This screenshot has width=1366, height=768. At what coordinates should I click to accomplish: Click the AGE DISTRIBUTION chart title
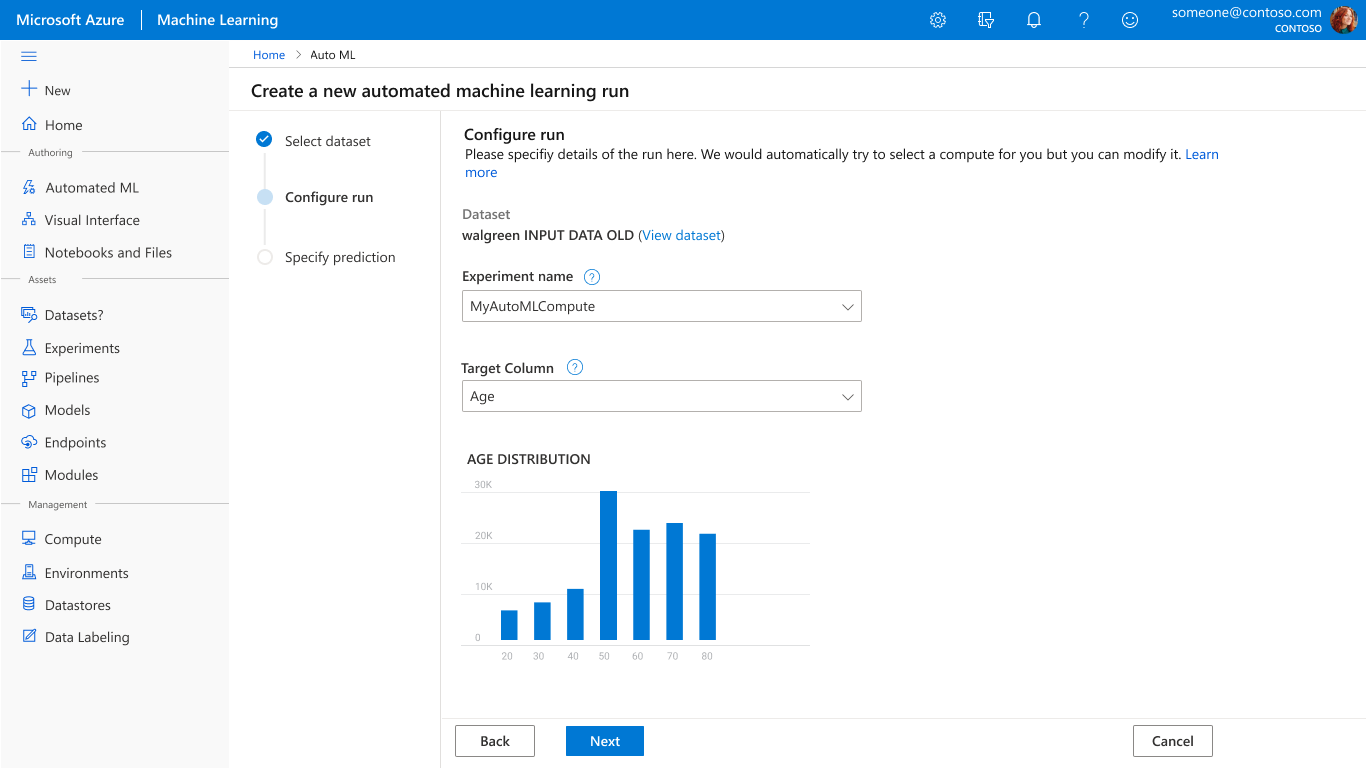click(529, 459)
